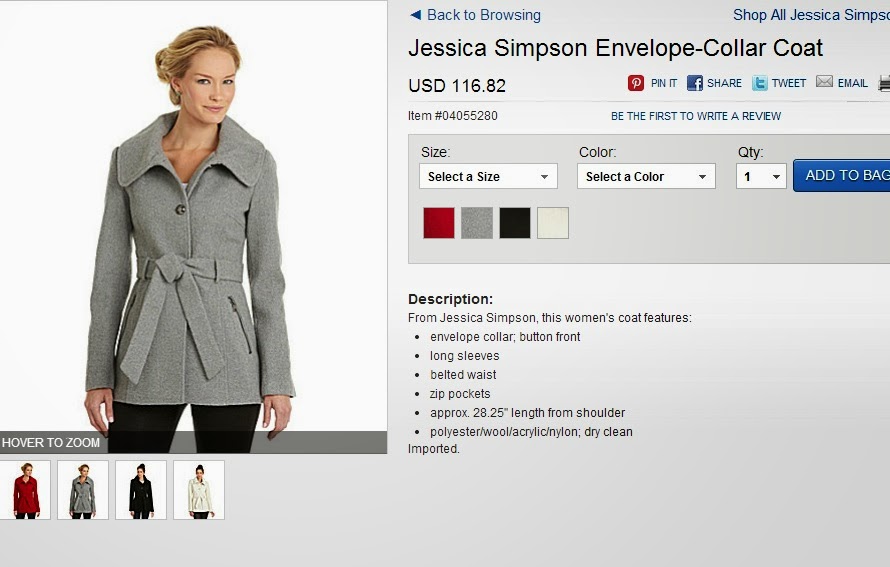This screenshot has height=567, width=890.
Task: Choose the black color swatch
Action: pos(515,222)
